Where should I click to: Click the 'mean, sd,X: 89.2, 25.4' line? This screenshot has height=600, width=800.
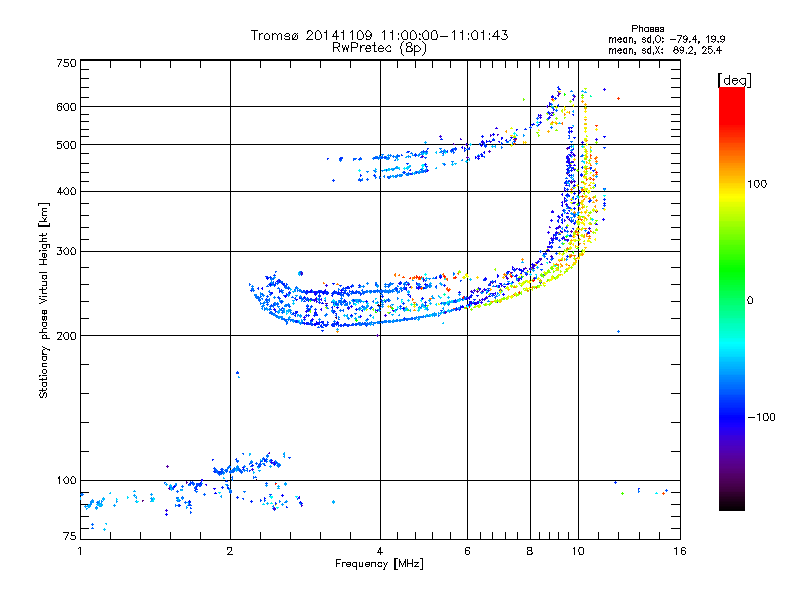coord(665,50)
